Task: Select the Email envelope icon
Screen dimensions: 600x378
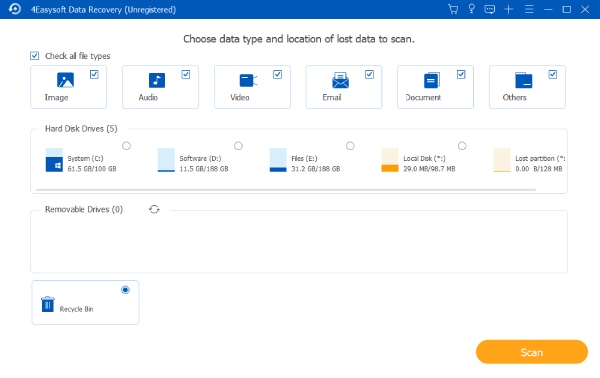Action: (x=340, y=80)
